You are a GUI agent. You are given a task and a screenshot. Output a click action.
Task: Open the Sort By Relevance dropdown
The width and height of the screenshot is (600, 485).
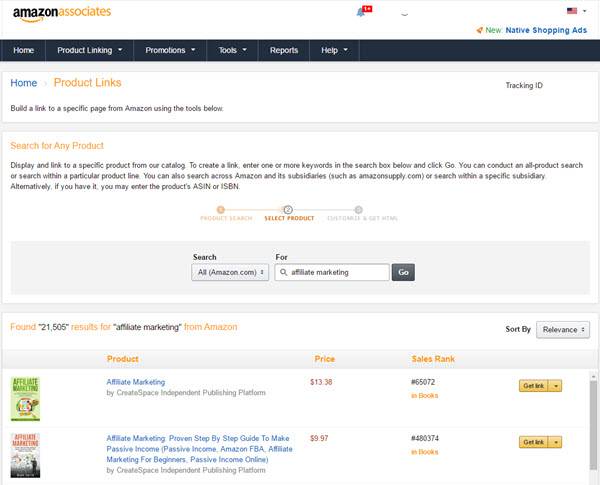563,330
